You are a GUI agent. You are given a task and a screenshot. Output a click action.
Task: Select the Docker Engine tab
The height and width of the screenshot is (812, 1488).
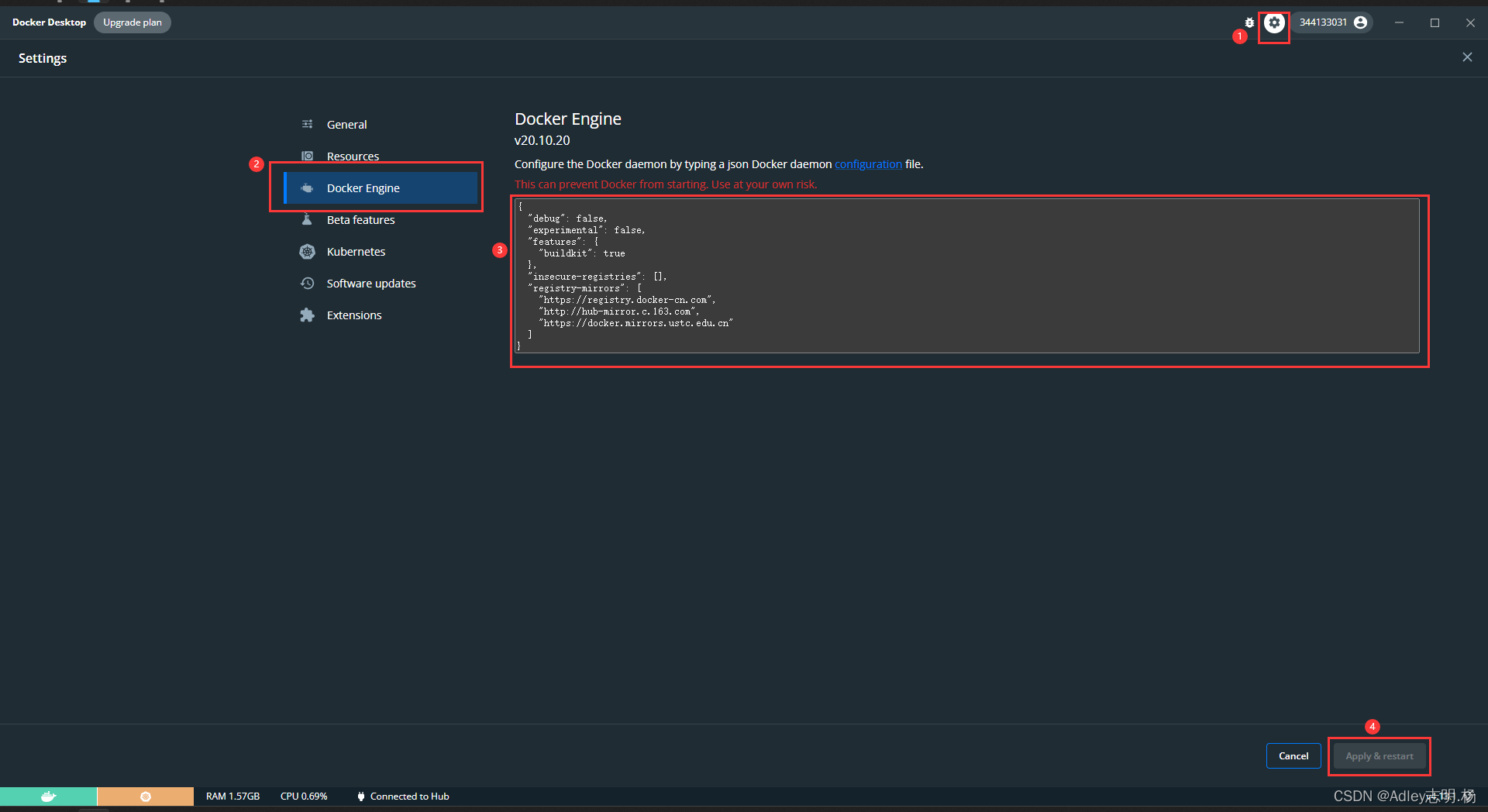coord(381,188)
